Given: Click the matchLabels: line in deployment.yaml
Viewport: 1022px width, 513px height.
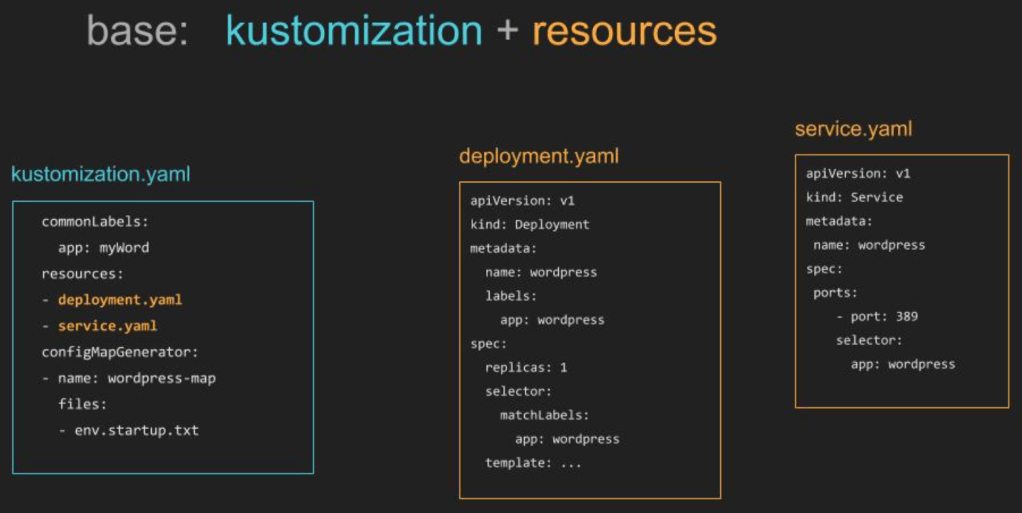Looking at the screenshot, I should coord(545,415).
